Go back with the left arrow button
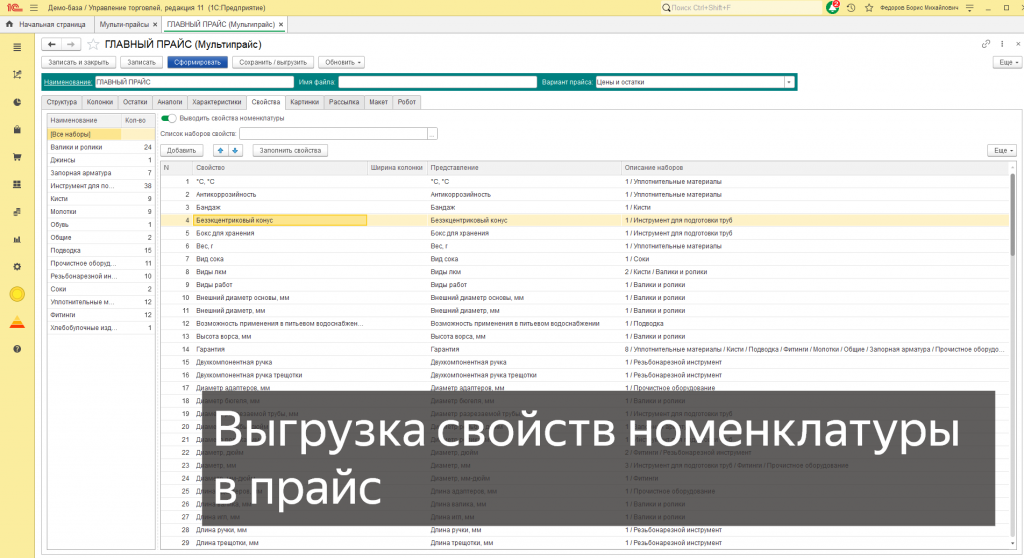The height and width of the screenshot is (558, 1024). 52,44
